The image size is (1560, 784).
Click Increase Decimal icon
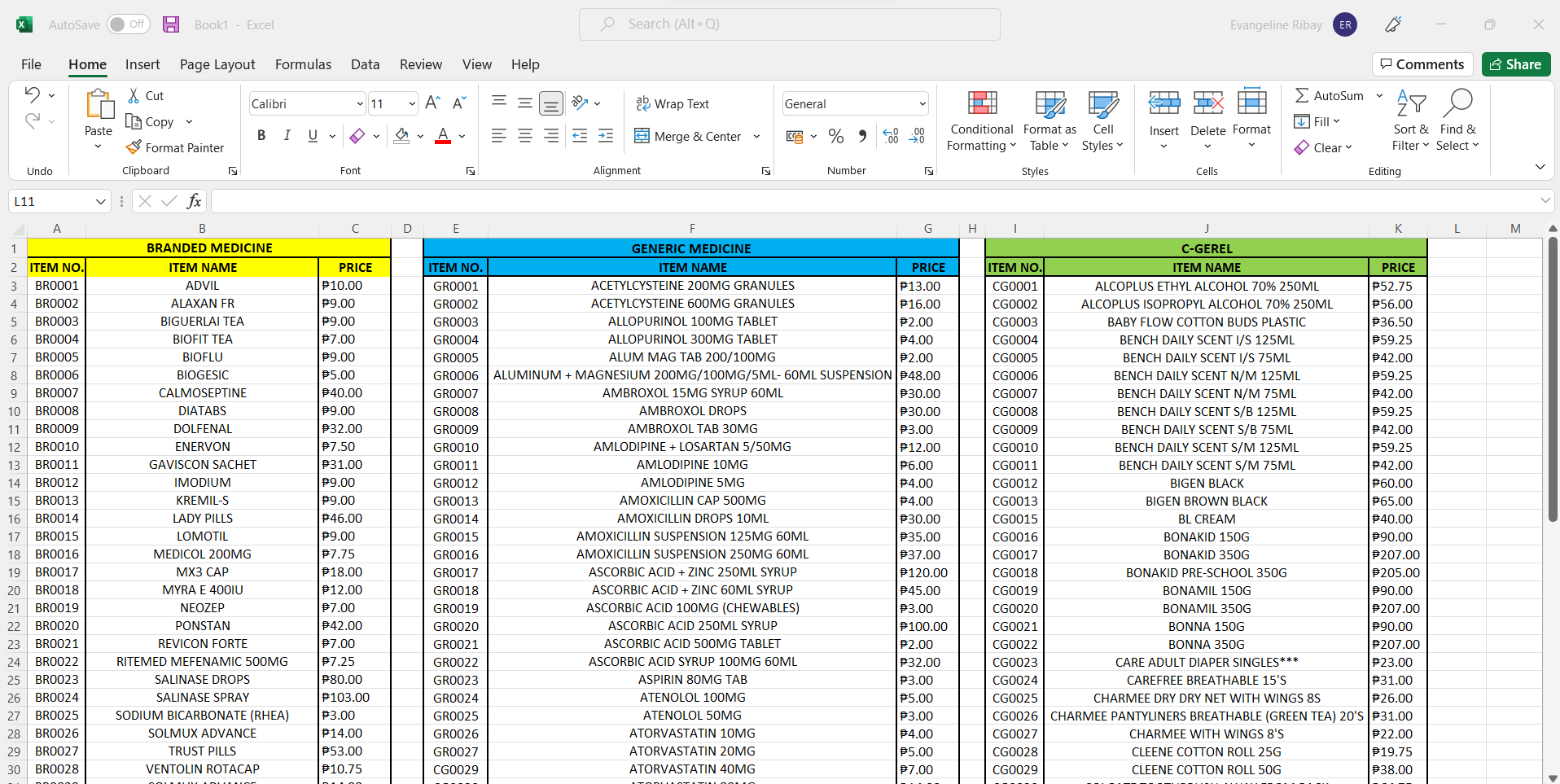pos(891,136)
